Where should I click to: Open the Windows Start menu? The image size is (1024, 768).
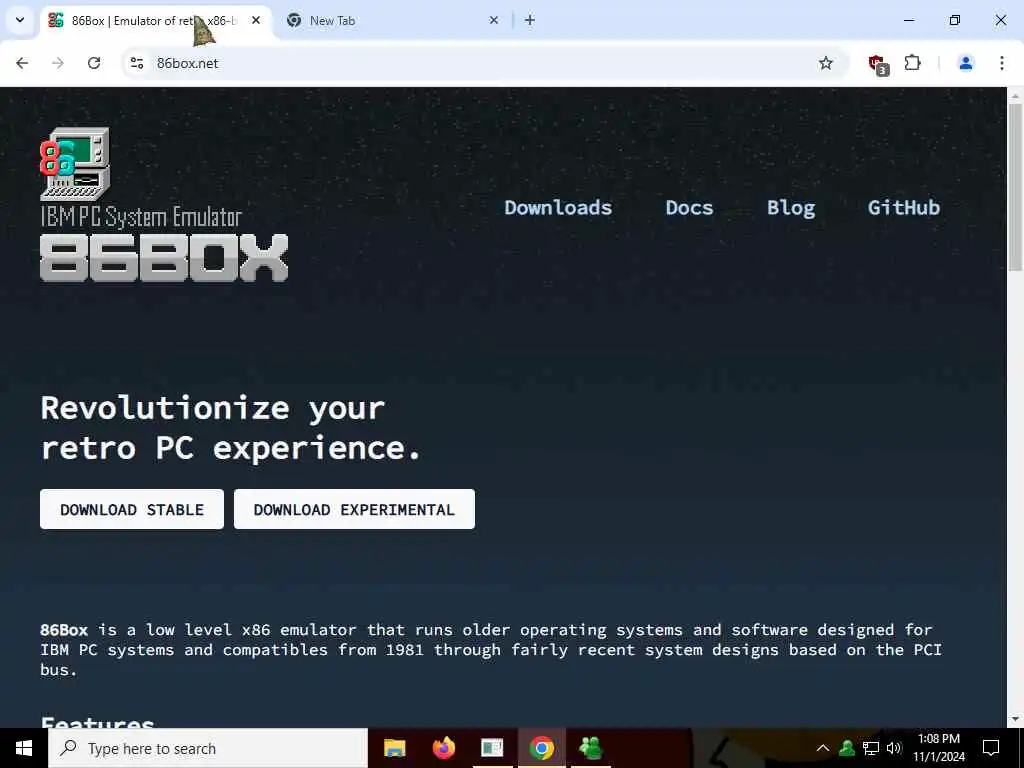point(24,748)
